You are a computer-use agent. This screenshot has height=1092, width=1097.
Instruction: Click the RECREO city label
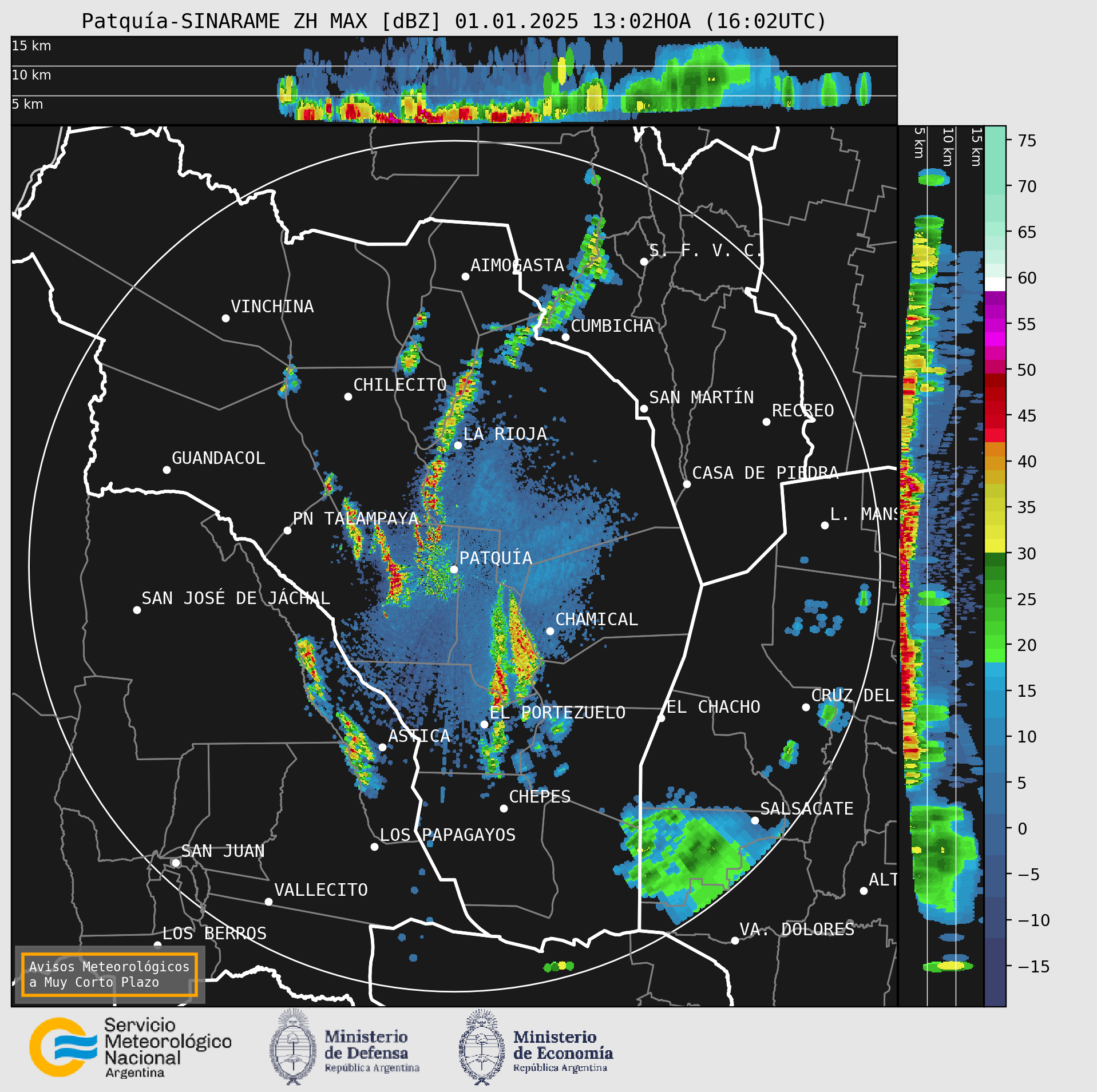click(803, 411)
